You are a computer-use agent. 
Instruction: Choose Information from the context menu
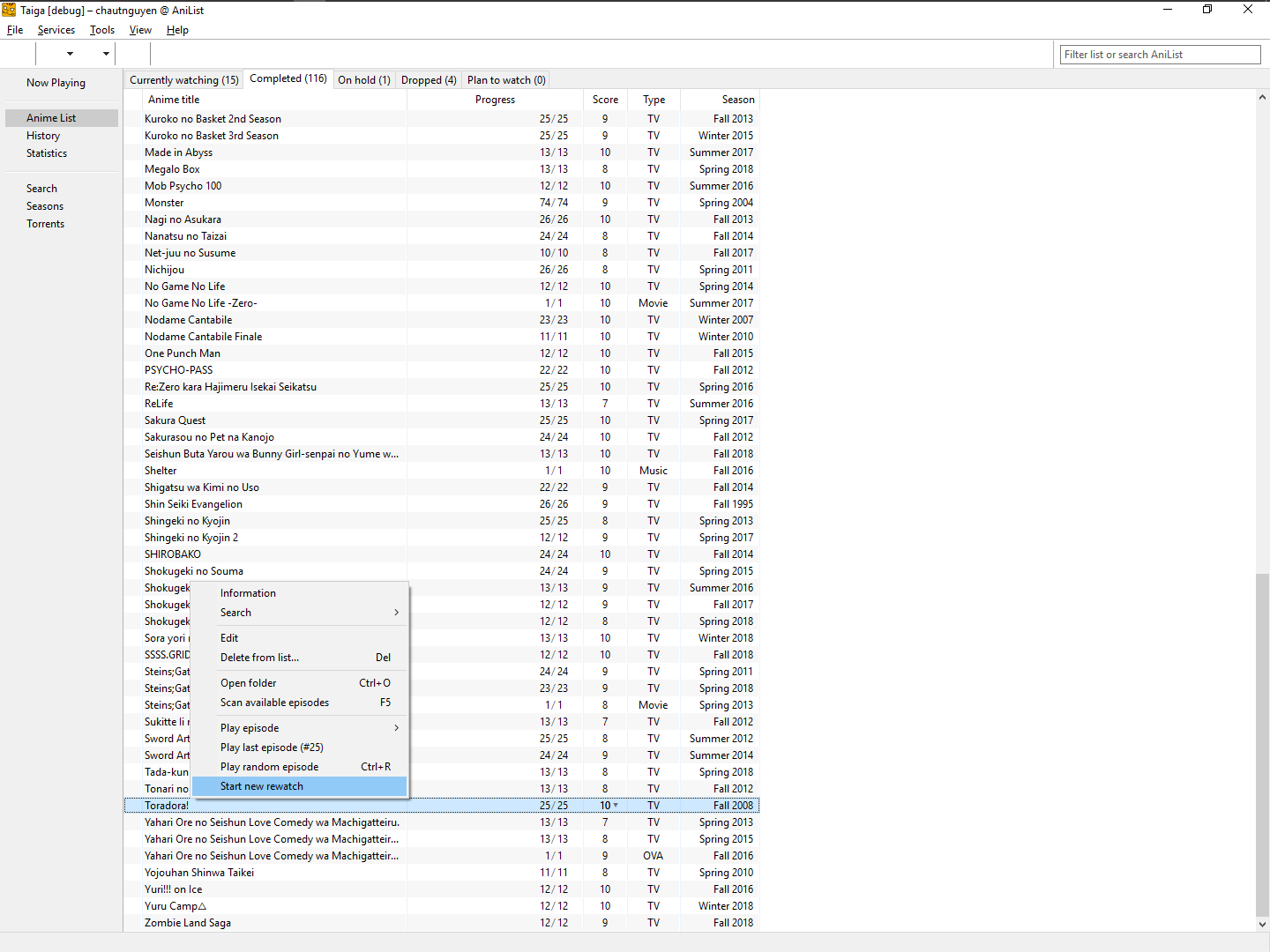click(x=301, y=593)
